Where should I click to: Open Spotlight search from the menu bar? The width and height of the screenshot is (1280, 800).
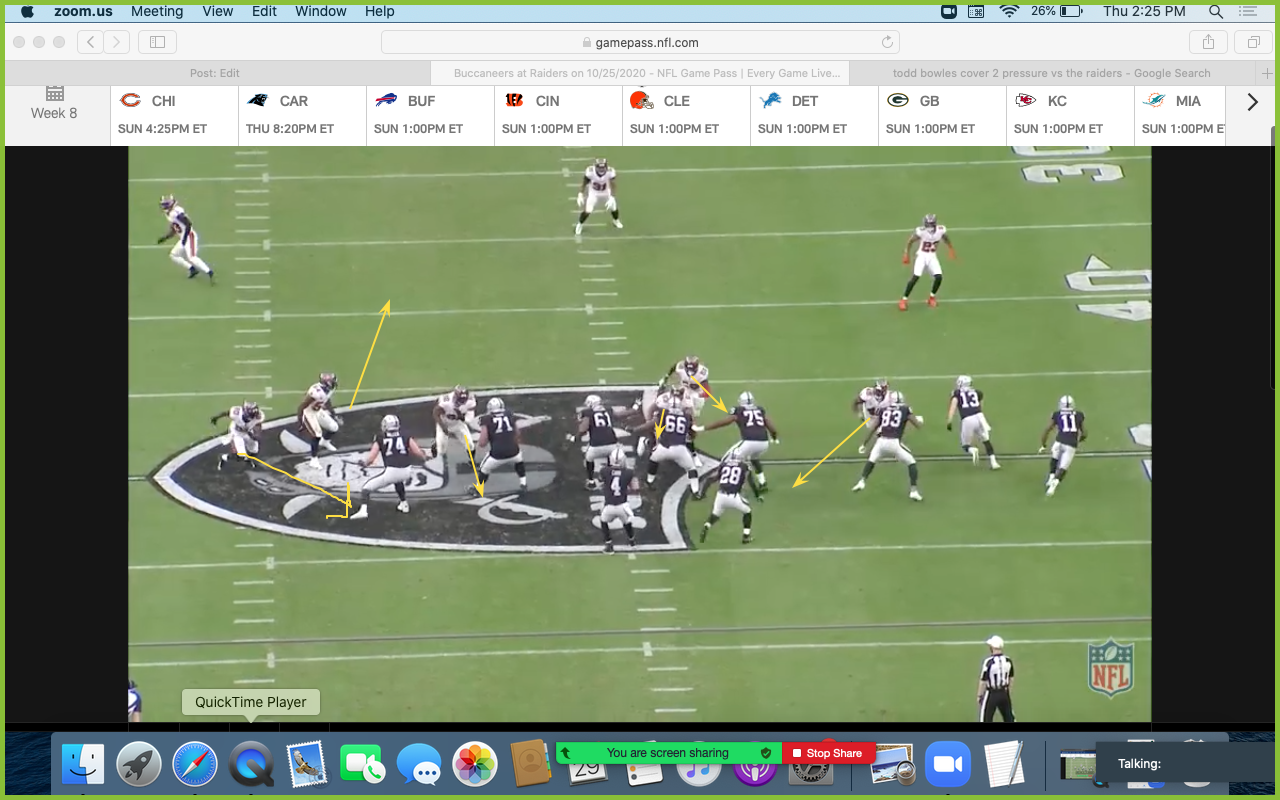(1214, 11)
